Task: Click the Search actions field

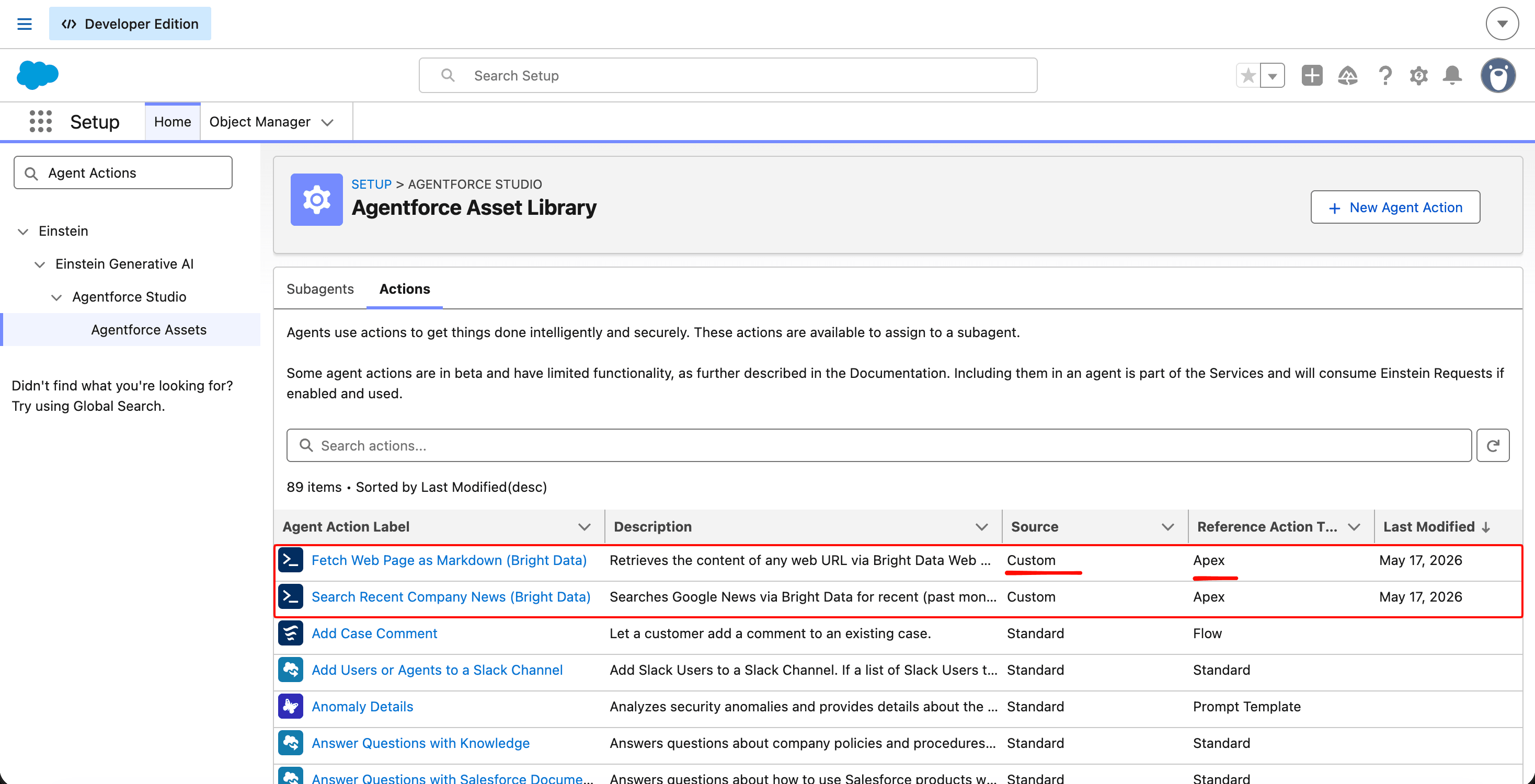Action: (x=879, y=446)
